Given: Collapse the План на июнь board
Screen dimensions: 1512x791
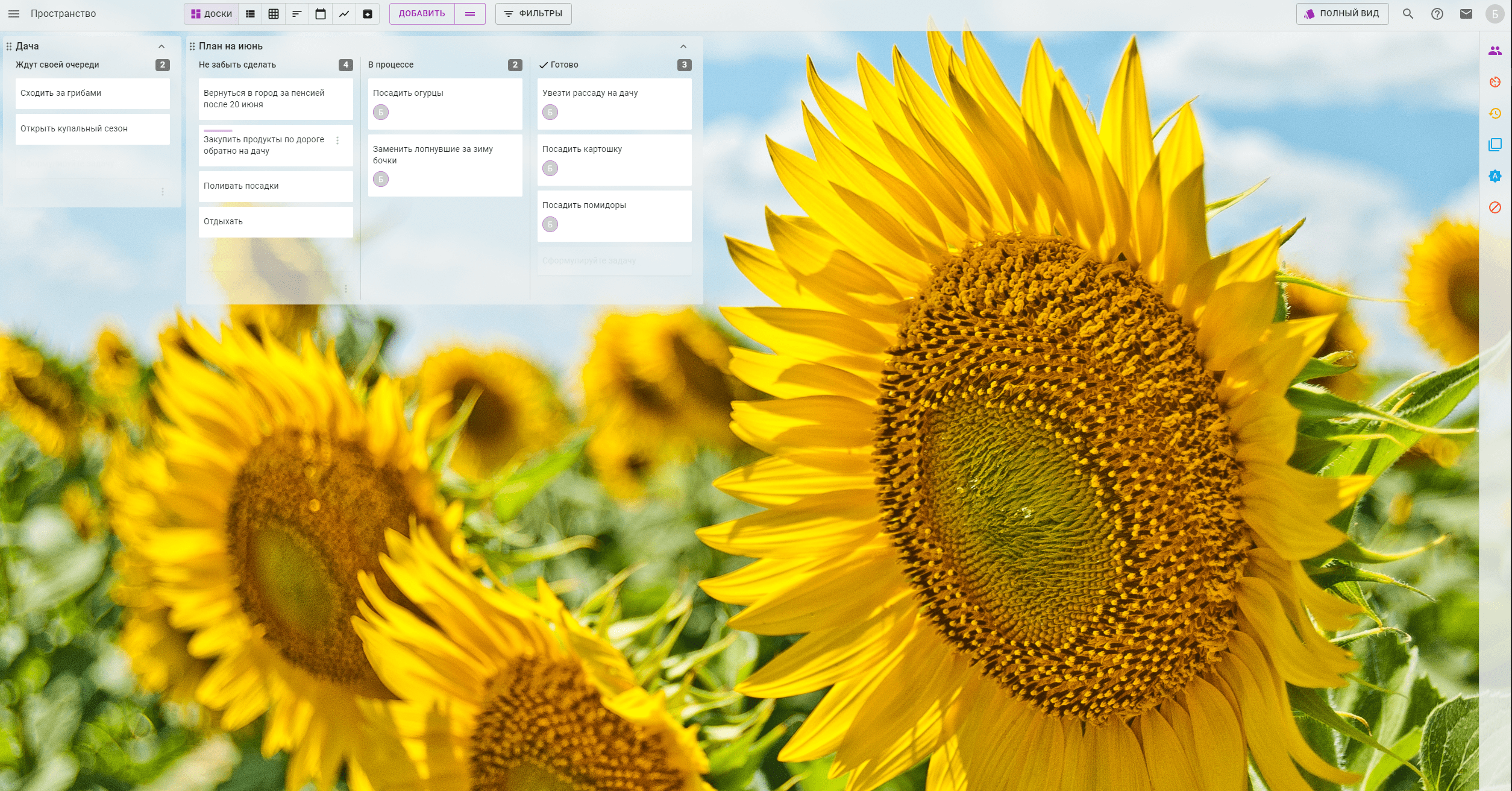Looking at the screenshot, I should pyautogui.click(x=683, y=46).
